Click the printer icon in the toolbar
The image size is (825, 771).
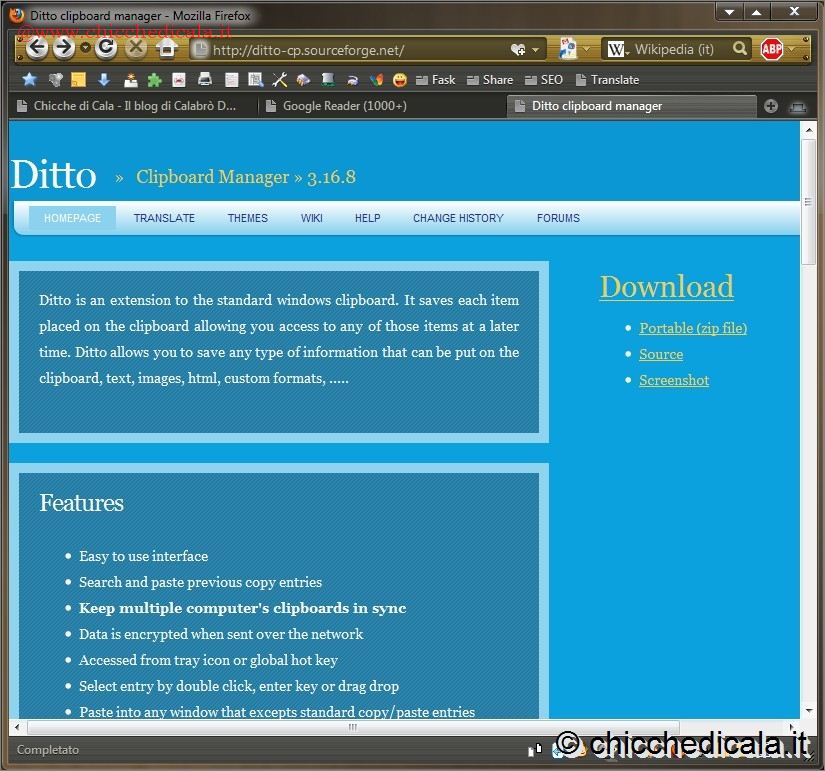click(x=204, y=80)
